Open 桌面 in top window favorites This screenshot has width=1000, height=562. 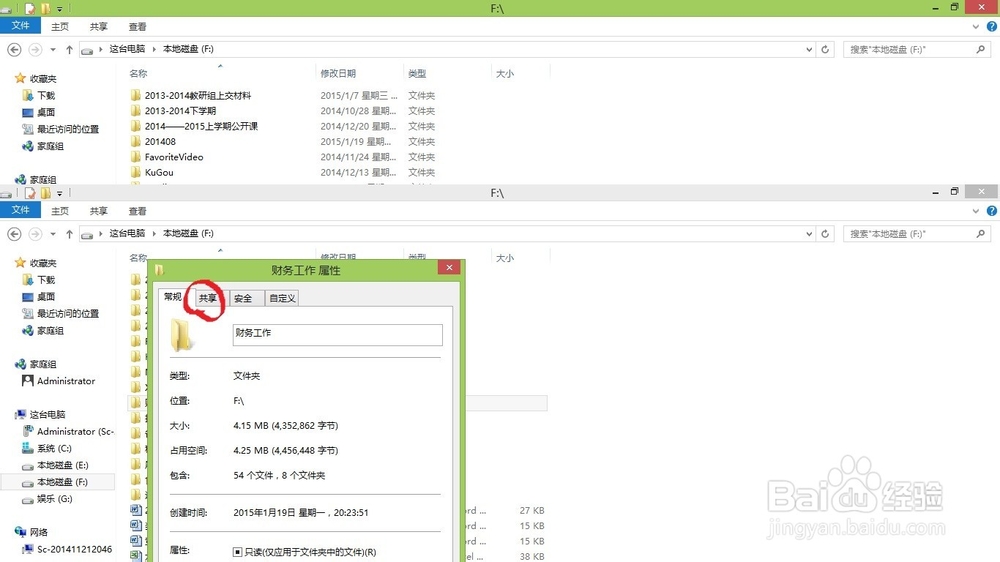pos(46,112)
